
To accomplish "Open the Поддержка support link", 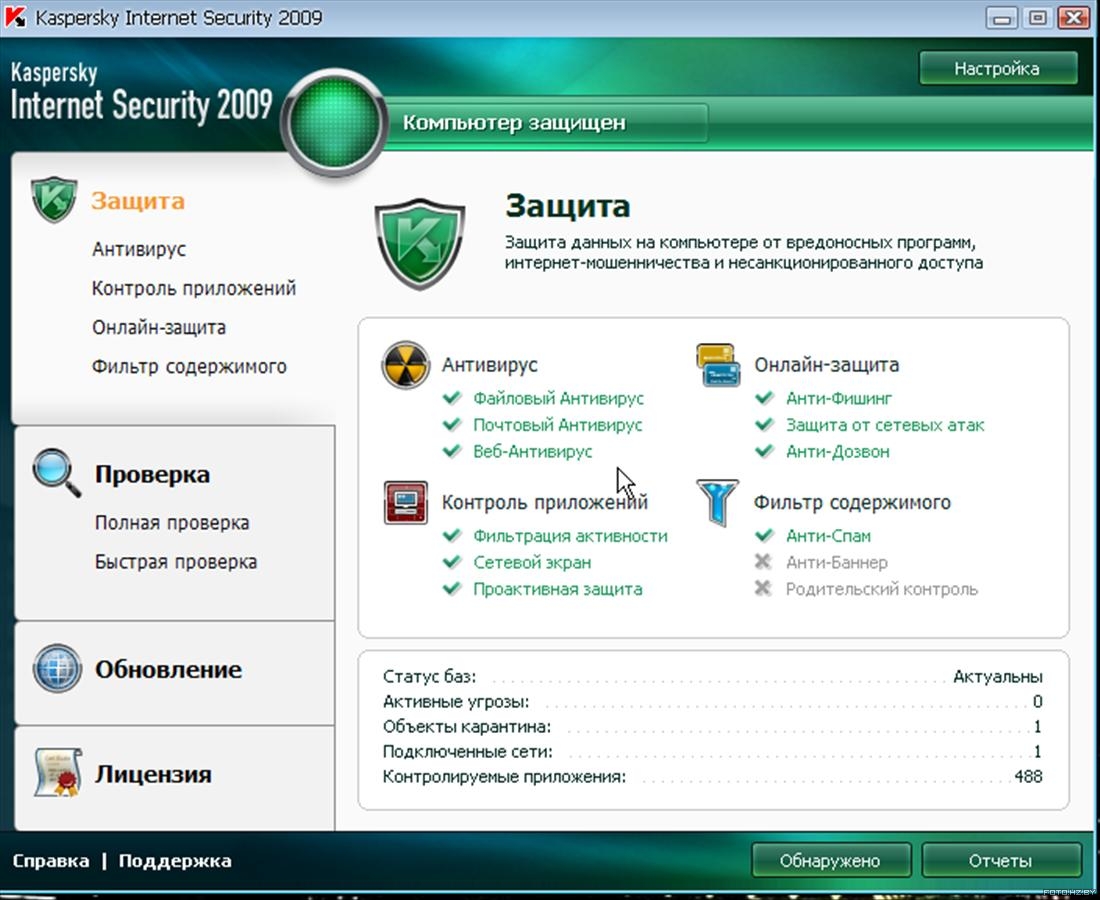I will point(175,861).
